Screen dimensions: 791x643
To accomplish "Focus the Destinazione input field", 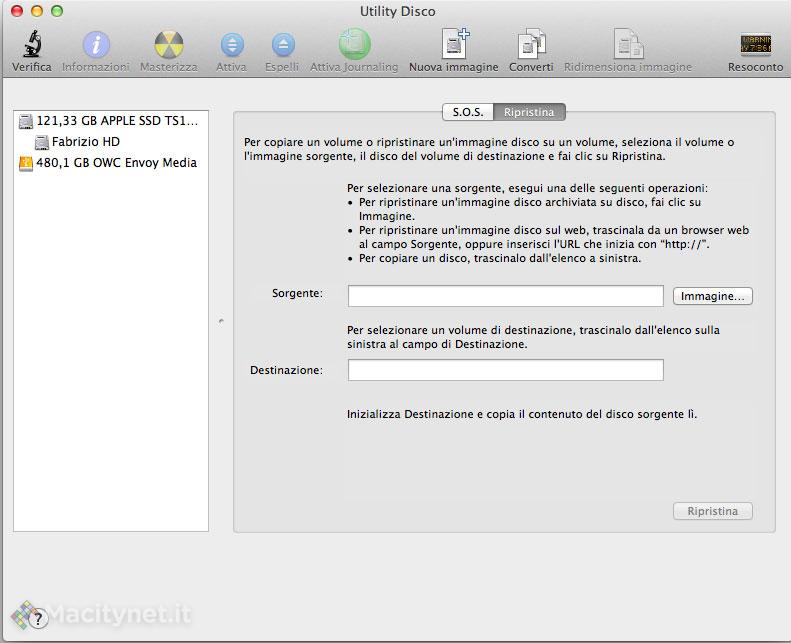I will pos(505,370).
